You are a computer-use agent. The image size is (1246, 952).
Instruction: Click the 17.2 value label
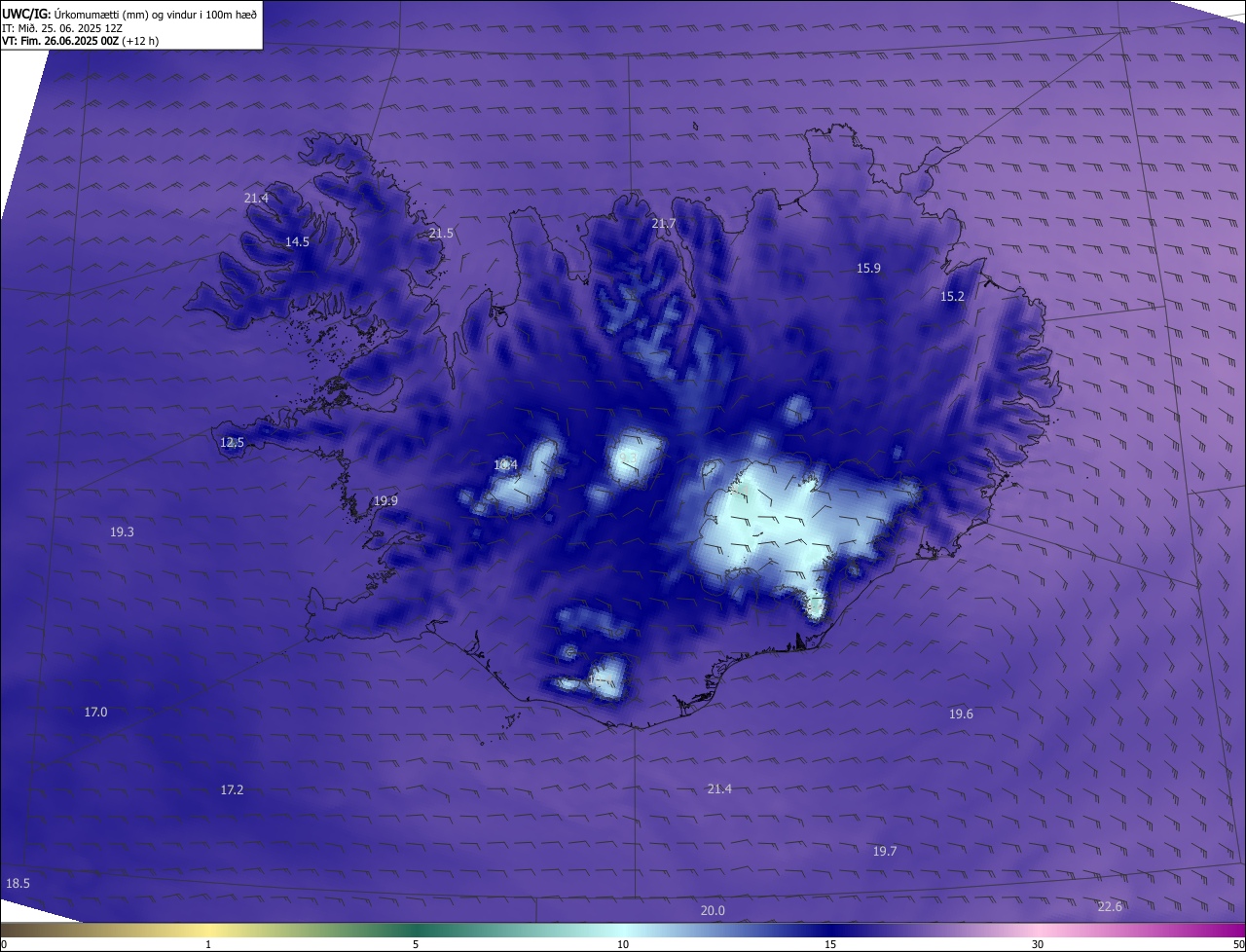(x=232, y=789)
